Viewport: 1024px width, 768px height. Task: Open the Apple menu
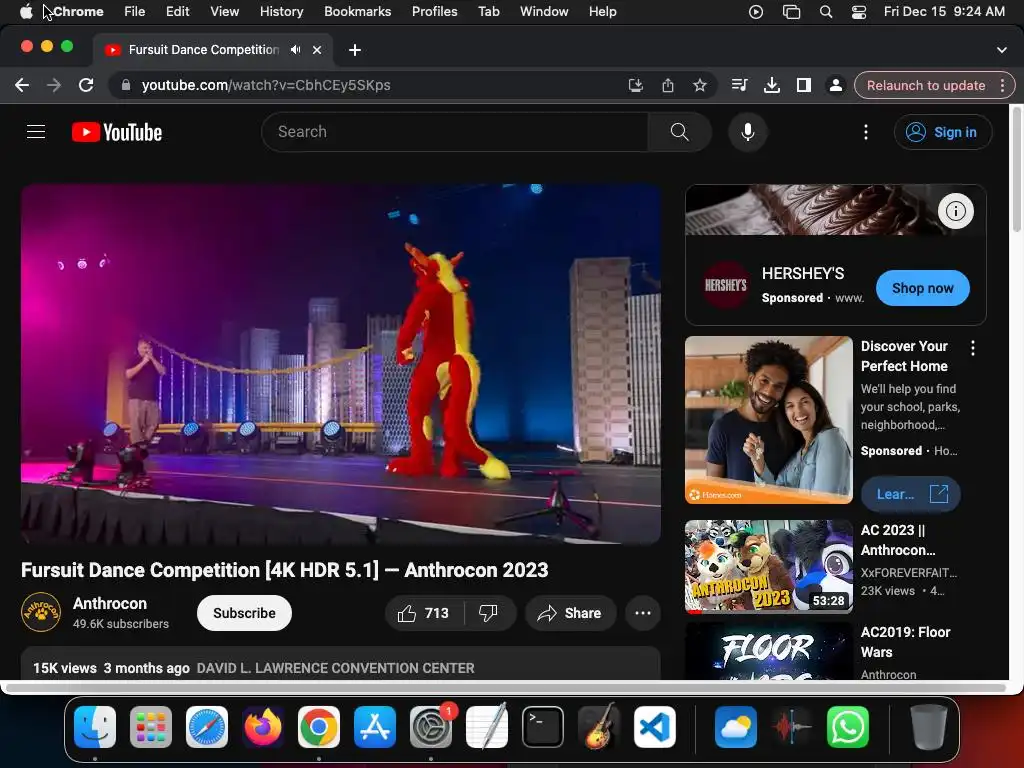click(25, 12)
